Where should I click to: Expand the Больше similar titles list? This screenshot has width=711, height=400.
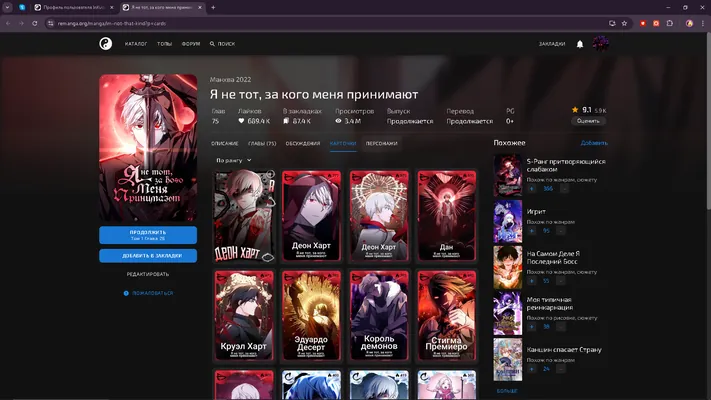[507, 390]
